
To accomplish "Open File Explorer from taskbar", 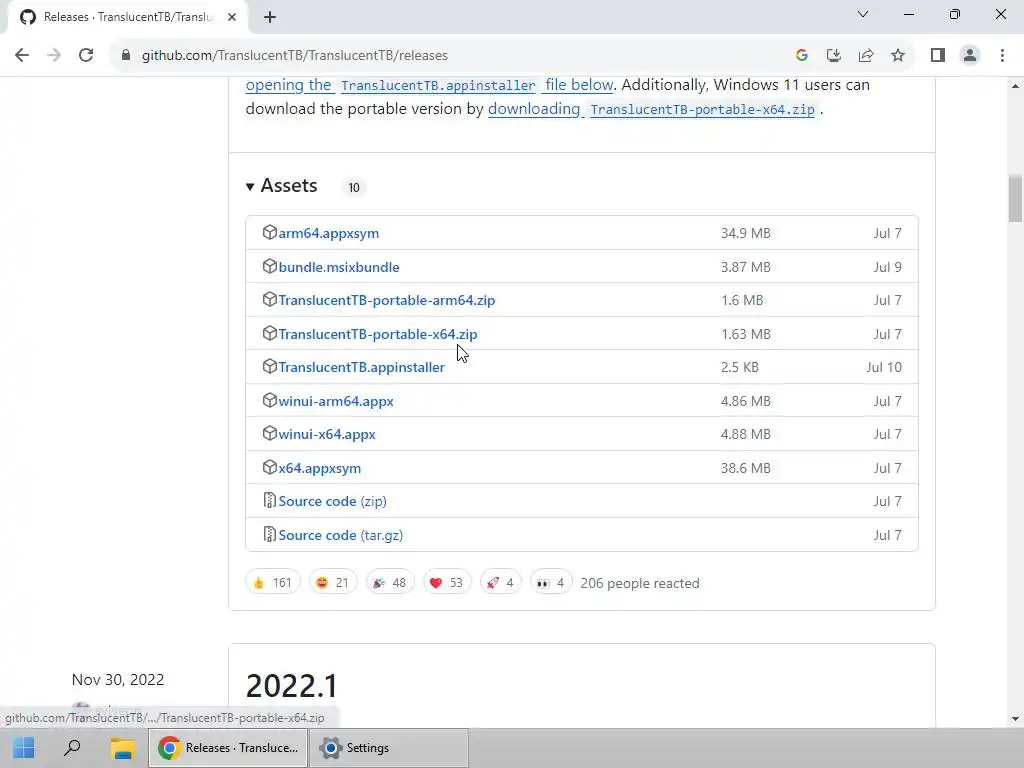I will tap(122, 748).
